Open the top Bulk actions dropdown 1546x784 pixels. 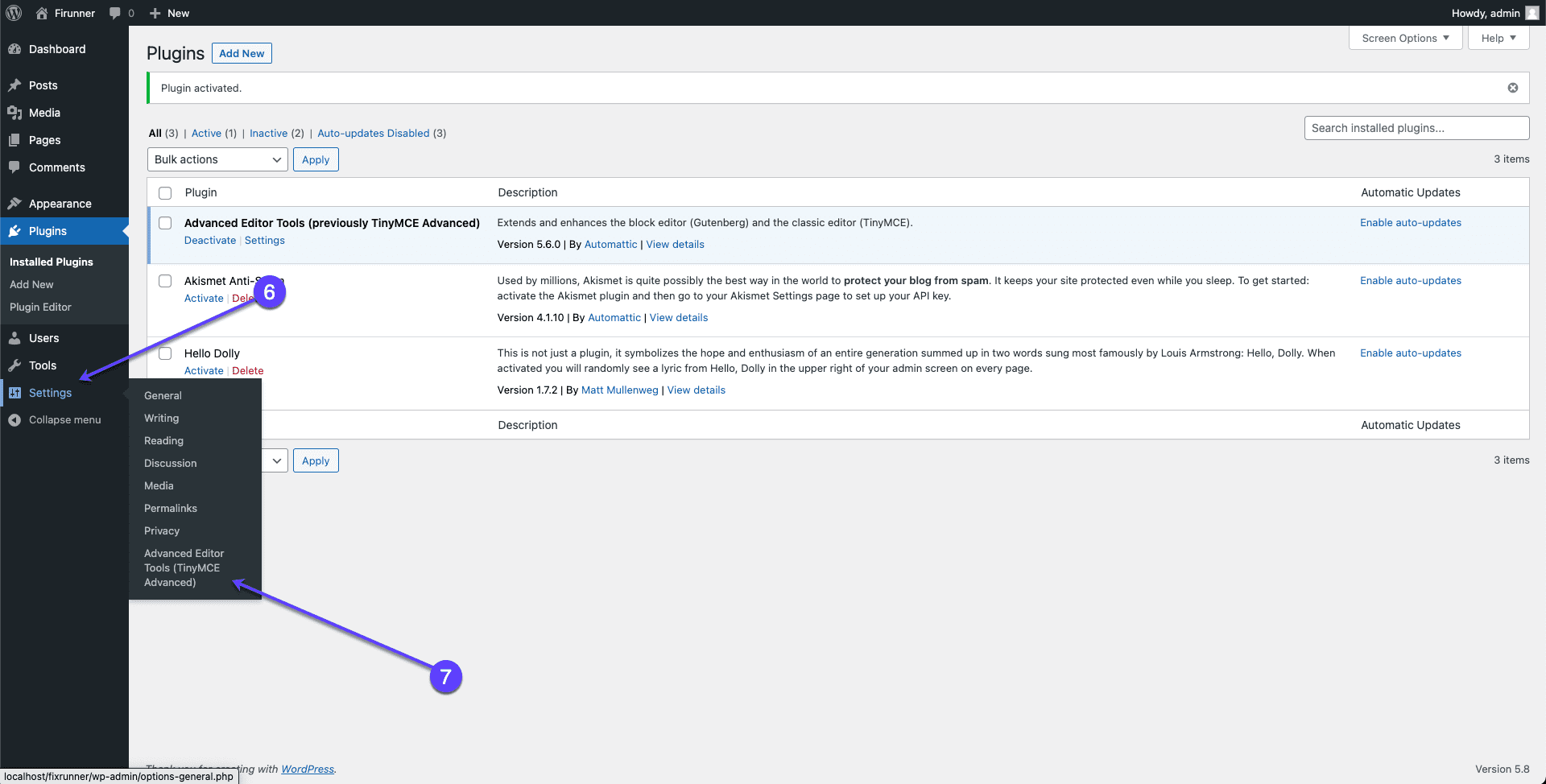[217, 159]
